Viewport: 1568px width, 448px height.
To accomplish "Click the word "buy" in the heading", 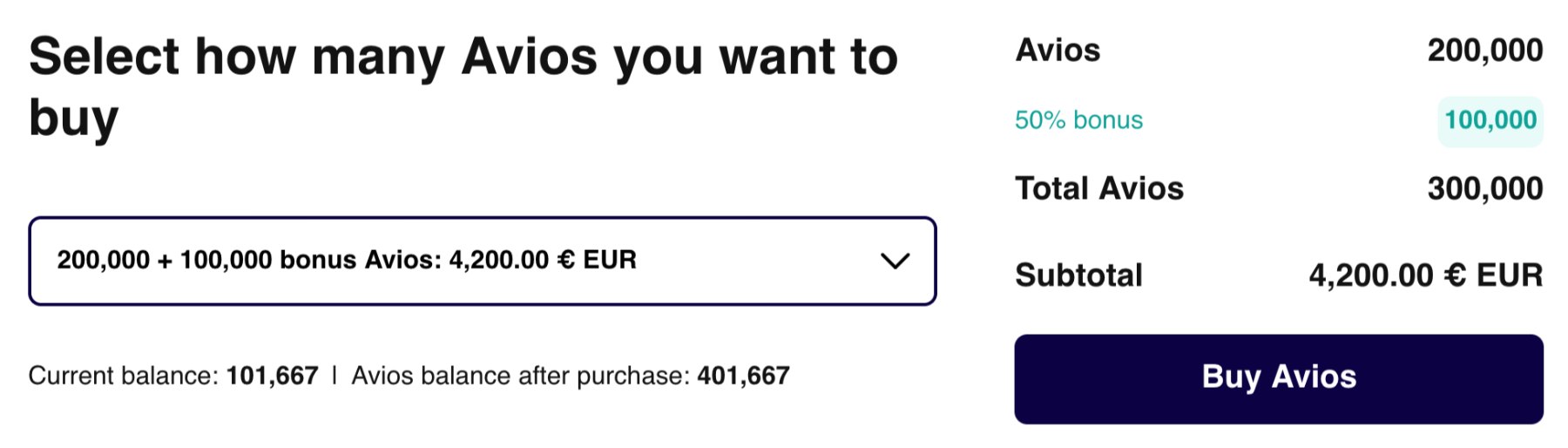I will click(x=73, y=119).
